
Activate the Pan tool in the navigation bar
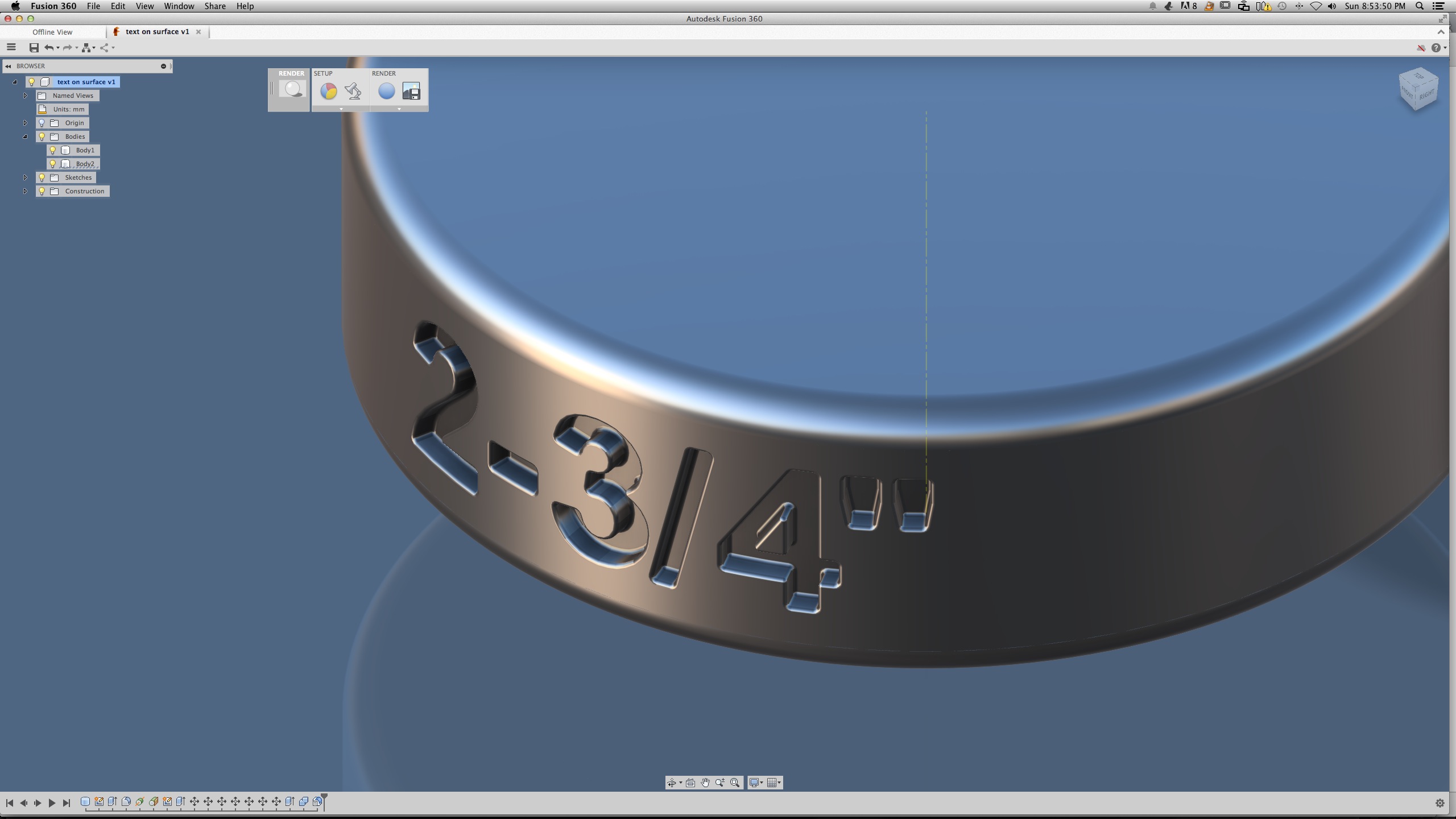pyautogui.click(x=705, y=783)
